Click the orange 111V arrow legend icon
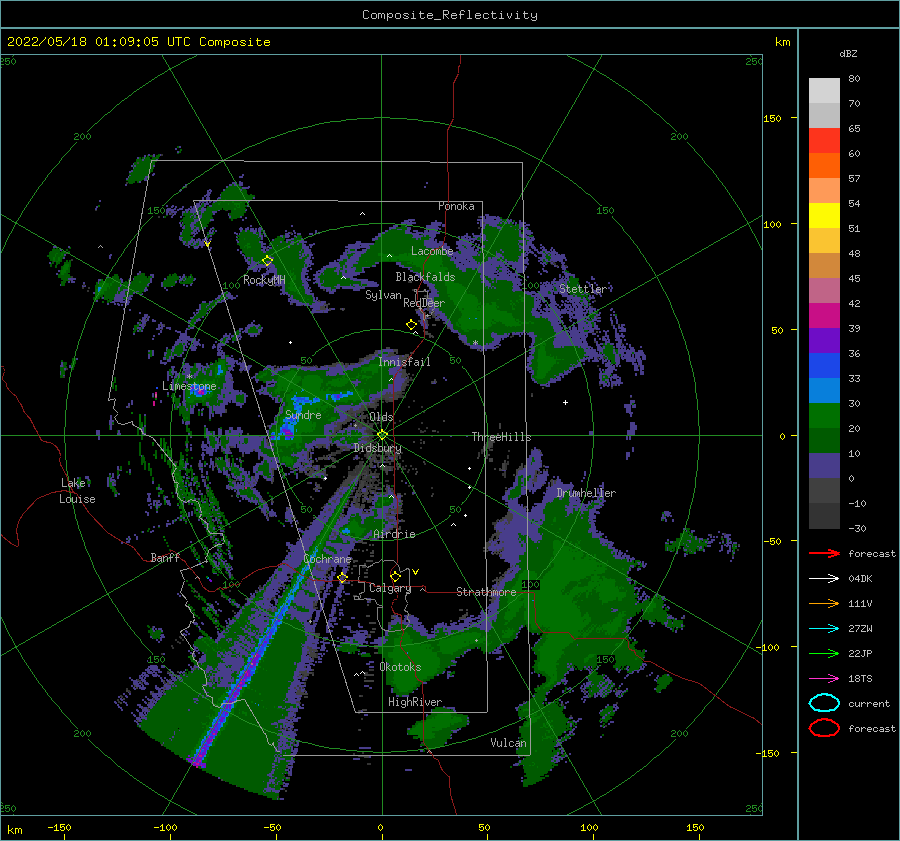 pos(824,603)
